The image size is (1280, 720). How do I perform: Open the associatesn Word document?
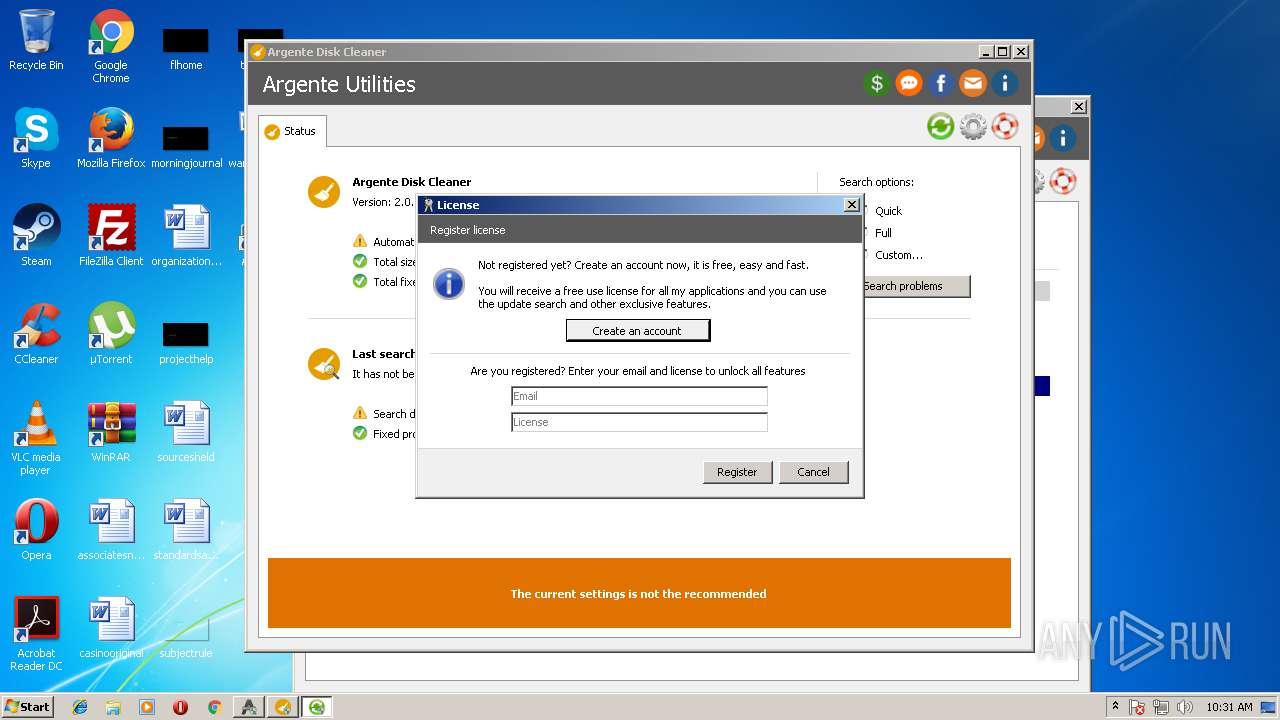111,530
